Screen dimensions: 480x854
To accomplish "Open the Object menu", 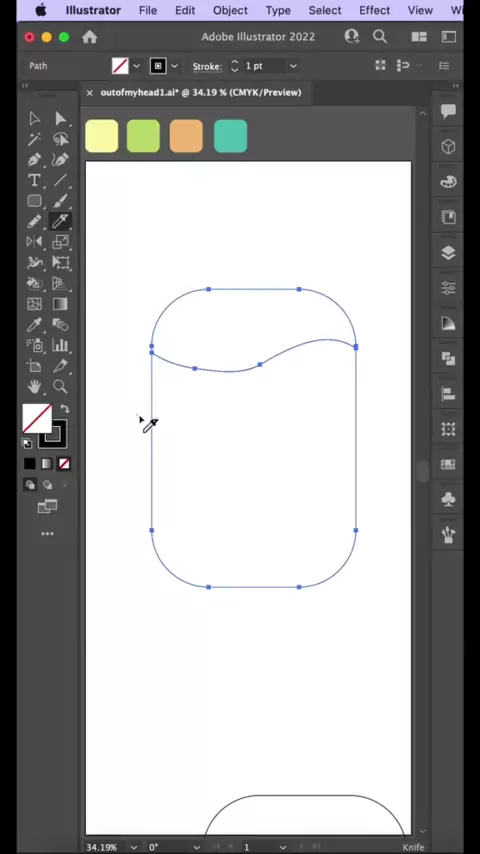I will click(230, 10).
